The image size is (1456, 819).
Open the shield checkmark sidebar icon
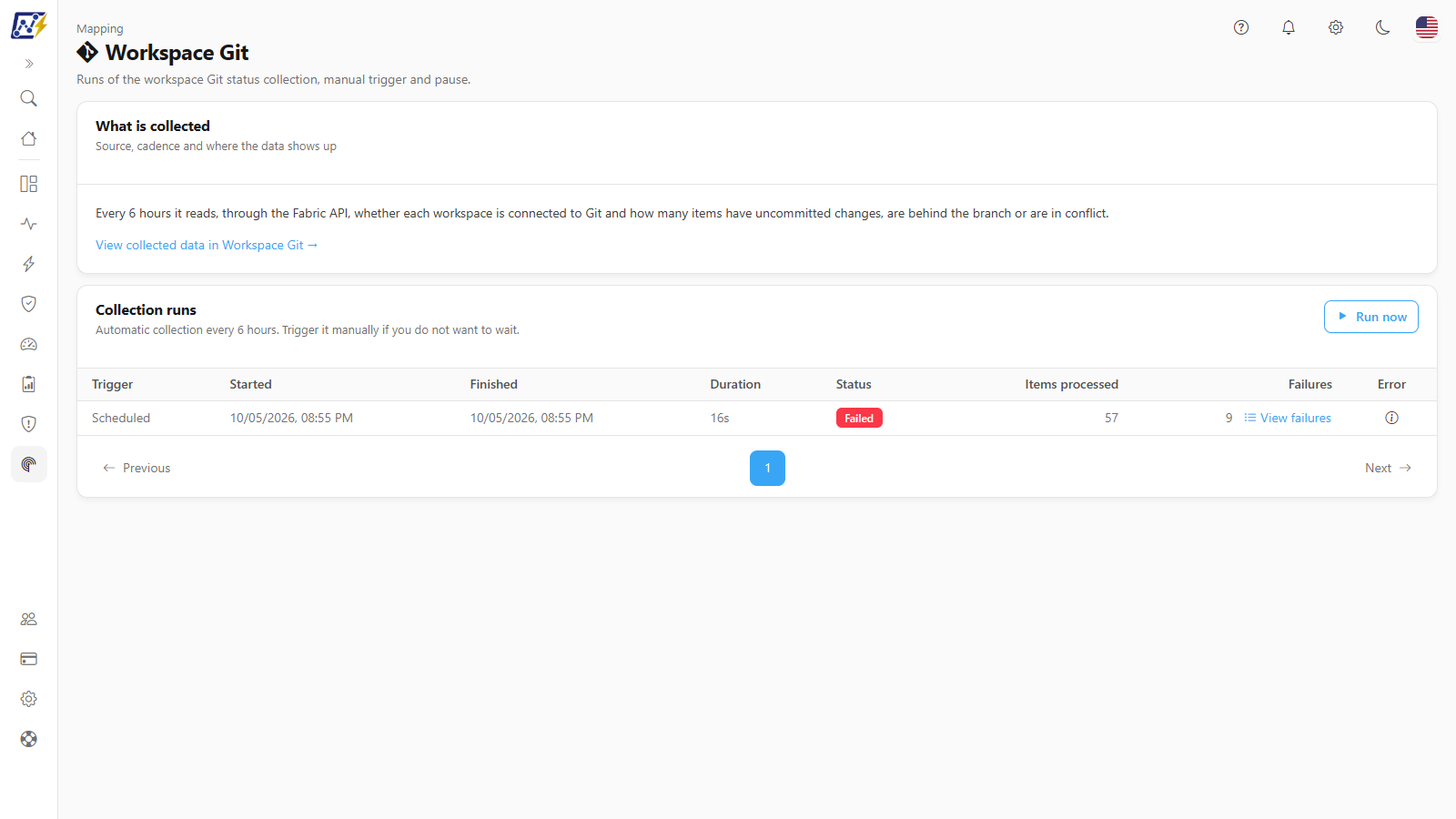pos(29,304)
